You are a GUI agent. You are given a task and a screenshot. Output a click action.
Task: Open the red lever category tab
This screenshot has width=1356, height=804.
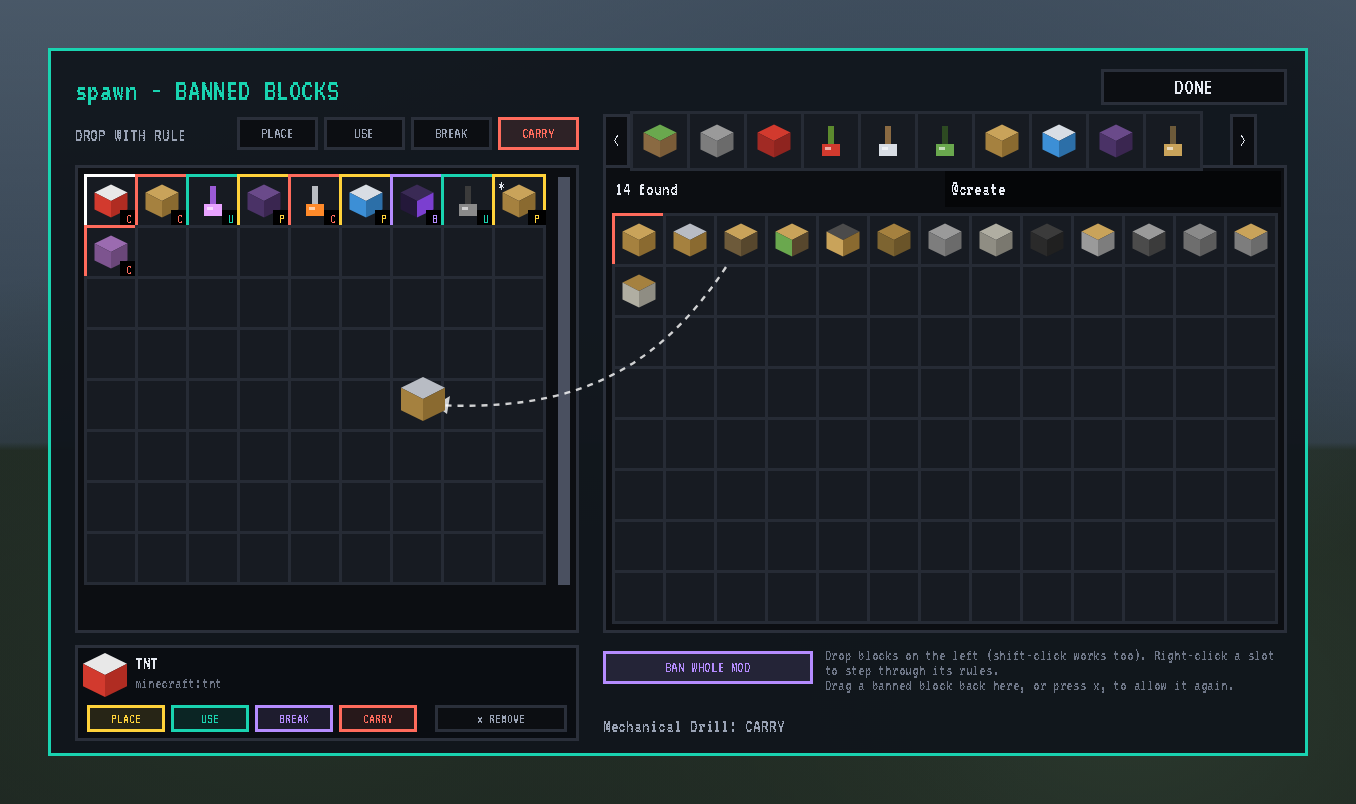[x=830, y=141]
